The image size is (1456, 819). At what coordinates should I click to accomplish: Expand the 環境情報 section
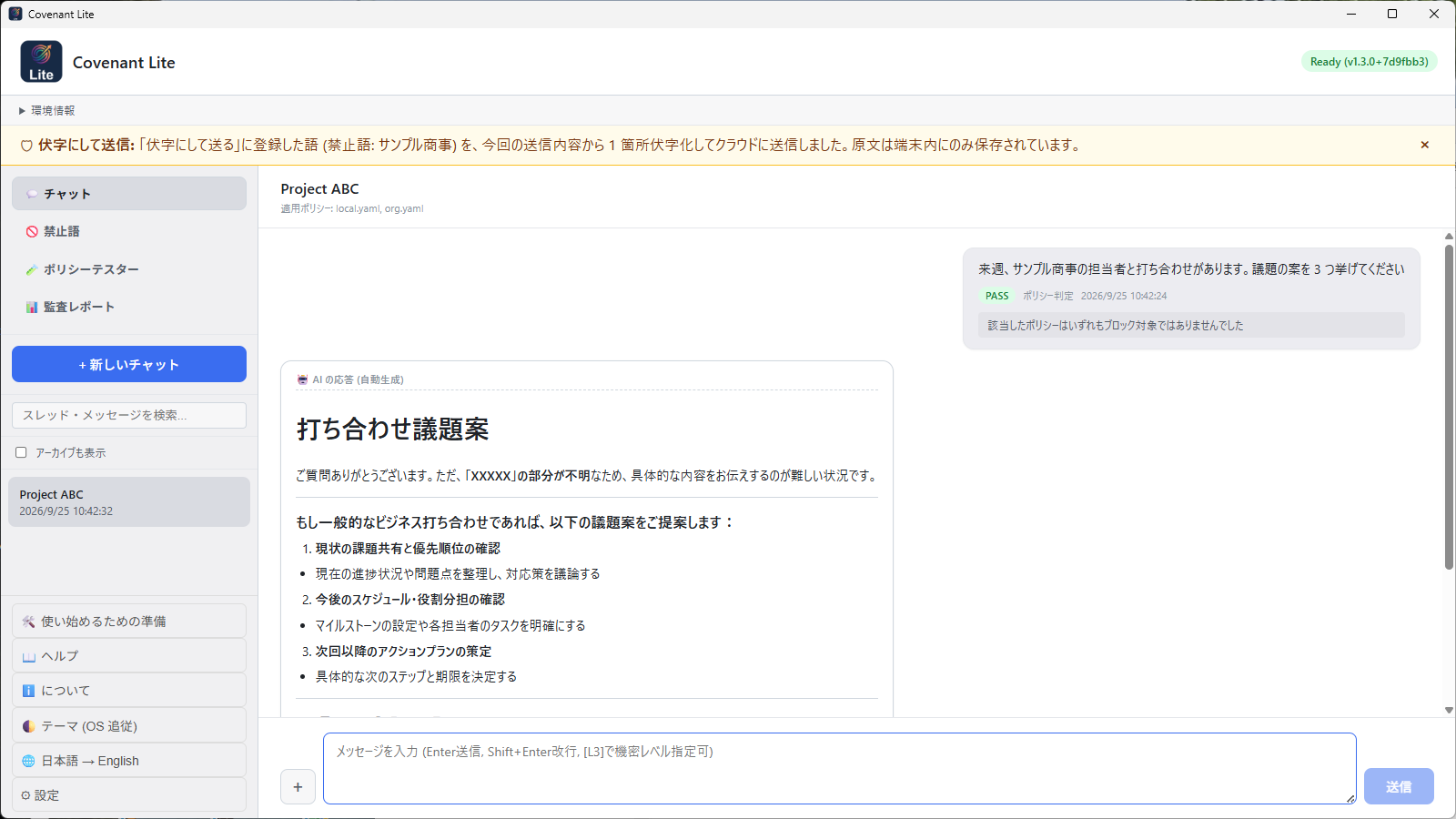46,110
